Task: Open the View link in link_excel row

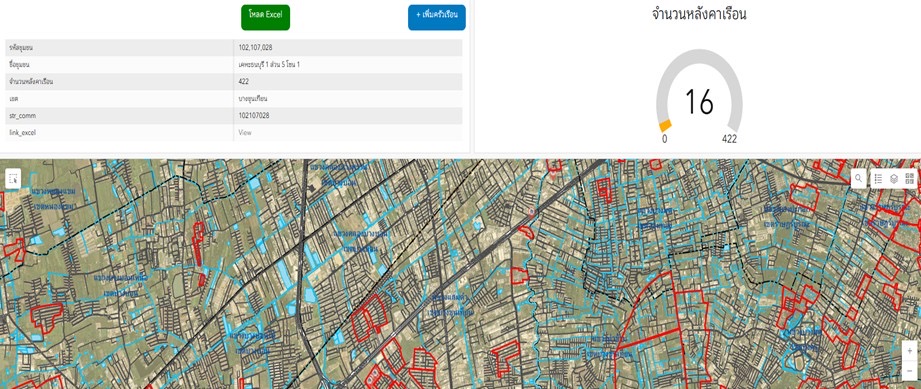Action: click(x=245, y=133)
